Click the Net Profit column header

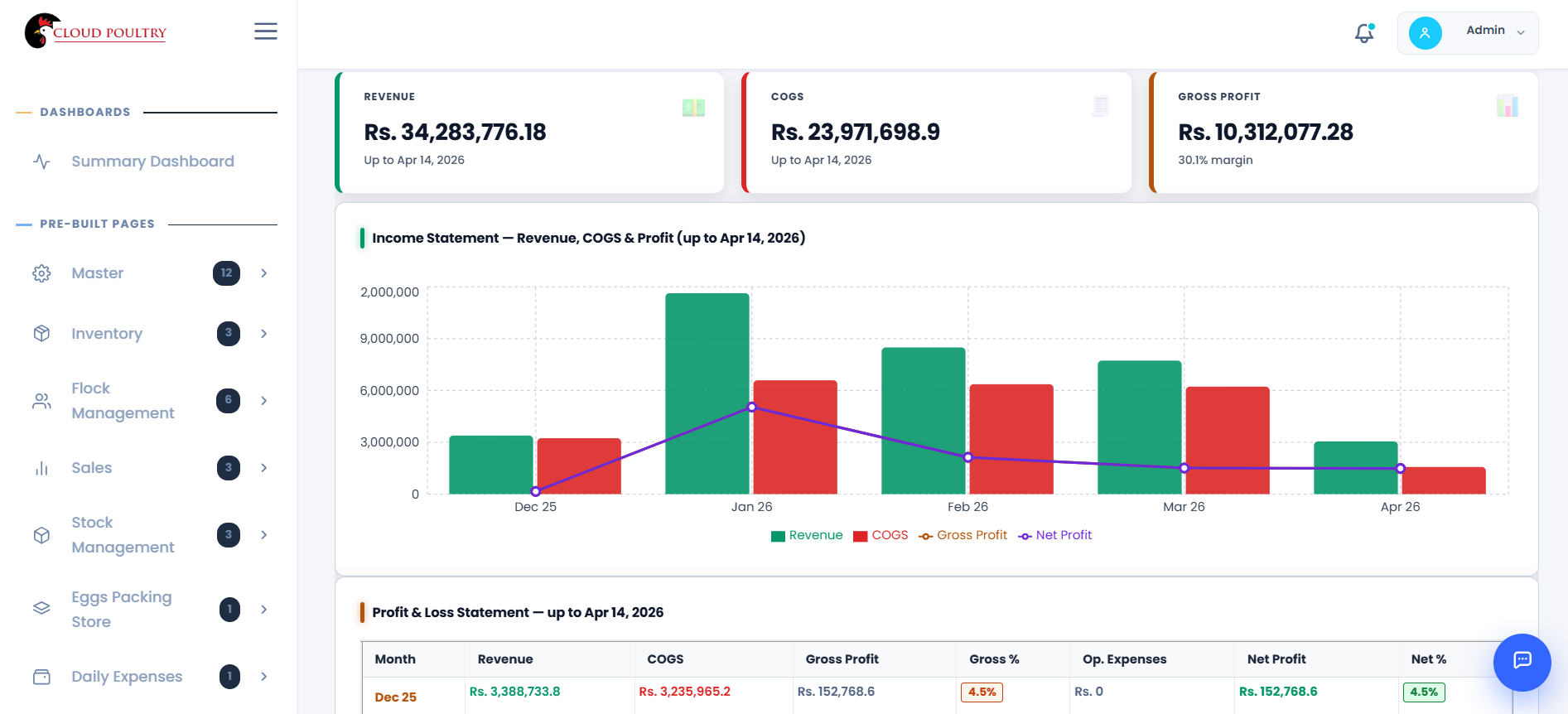tap(1276, 659)
